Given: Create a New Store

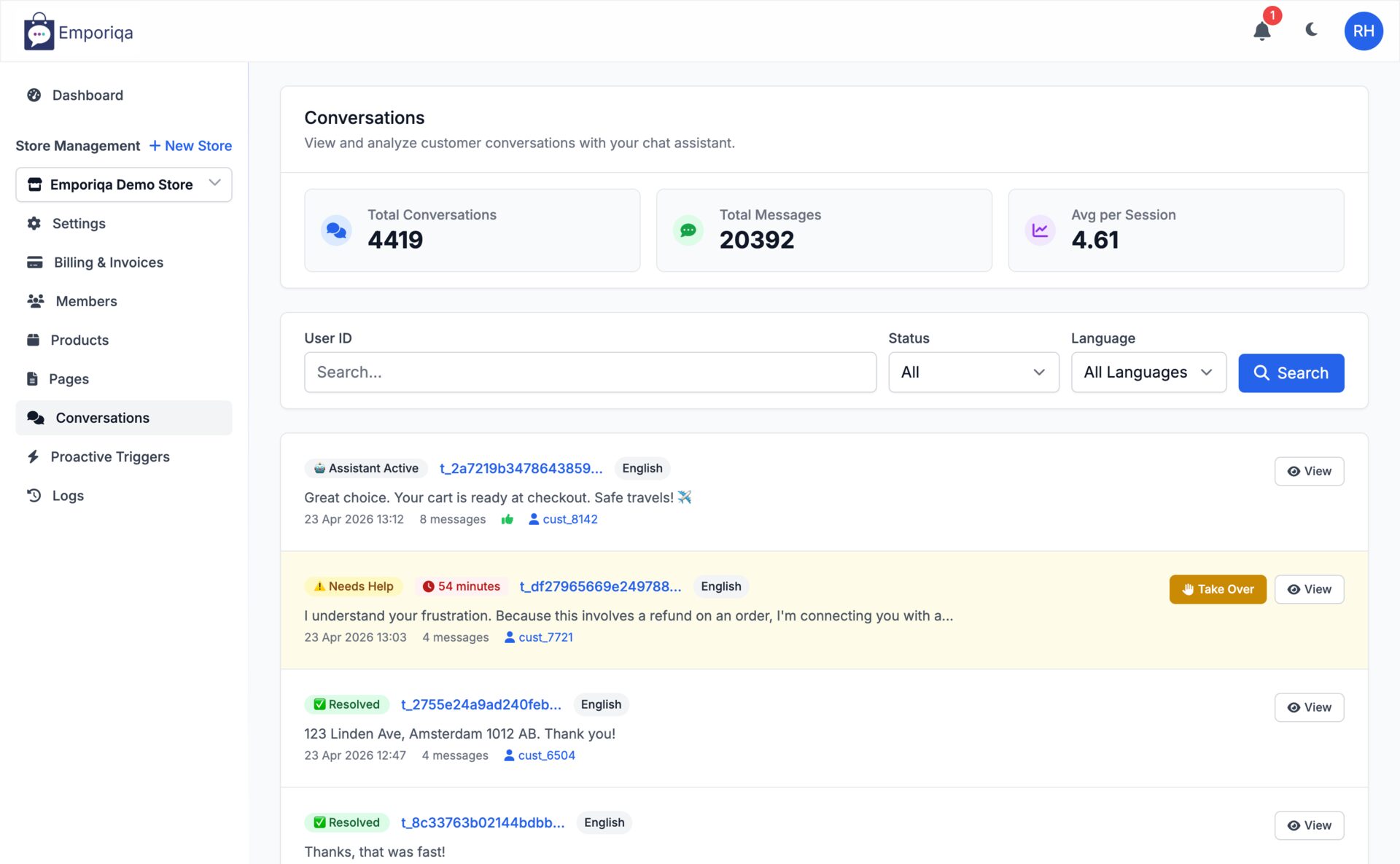Looking at the screenshot, I should click(x=190, y=145).
